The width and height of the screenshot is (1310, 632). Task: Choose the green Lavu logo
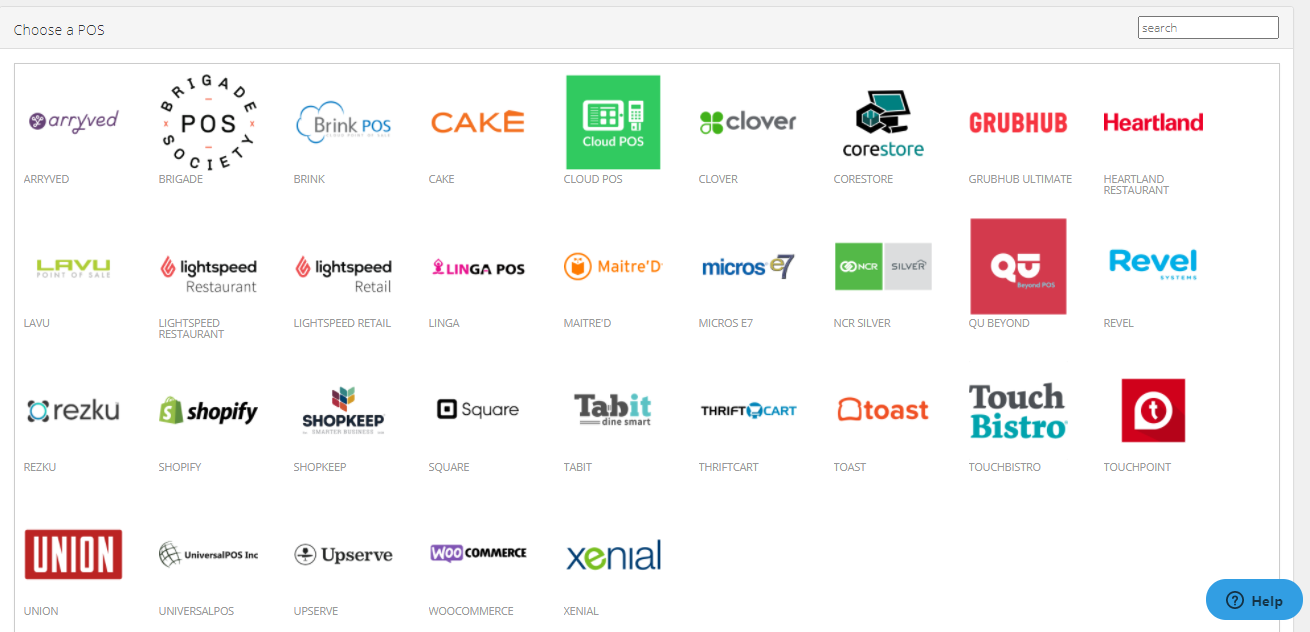tap(73, 267)
